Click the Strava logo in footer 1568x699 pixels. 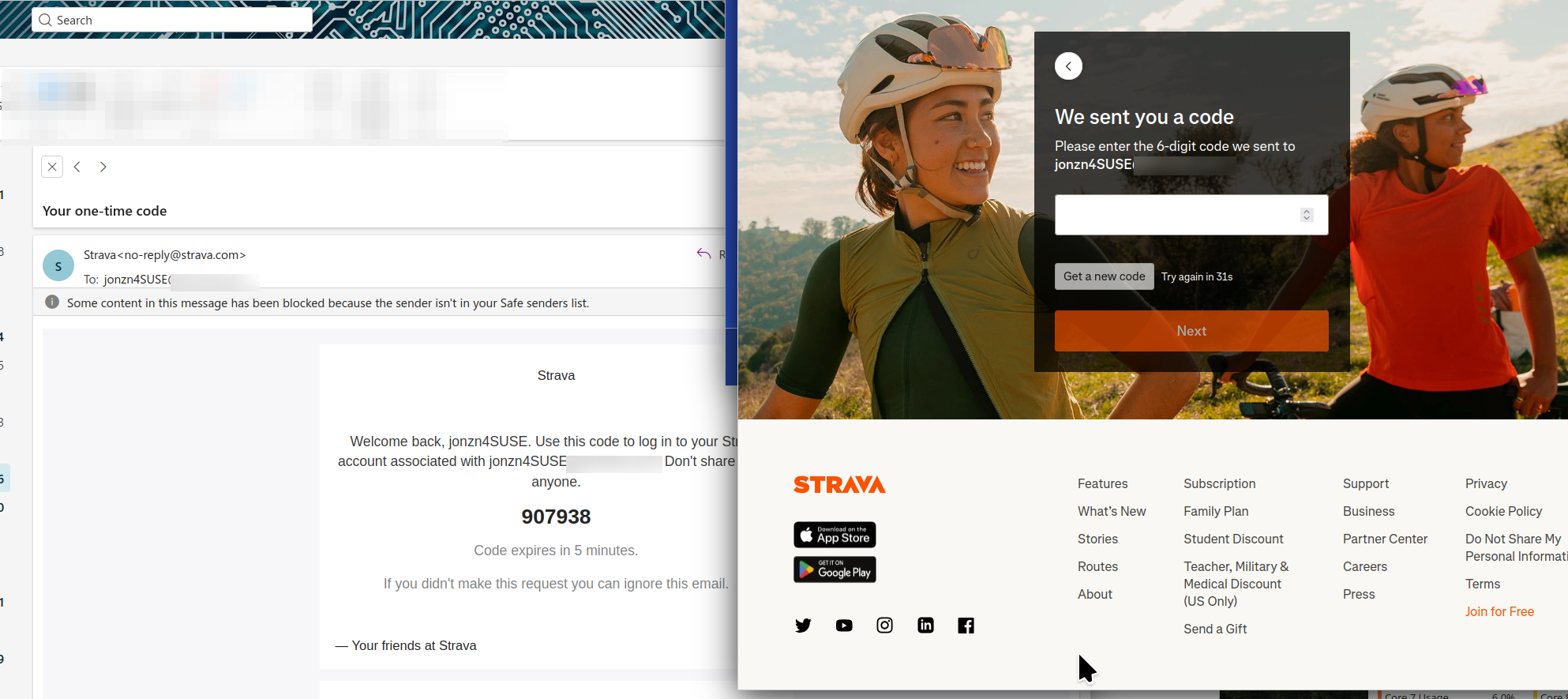pos(839,485)
